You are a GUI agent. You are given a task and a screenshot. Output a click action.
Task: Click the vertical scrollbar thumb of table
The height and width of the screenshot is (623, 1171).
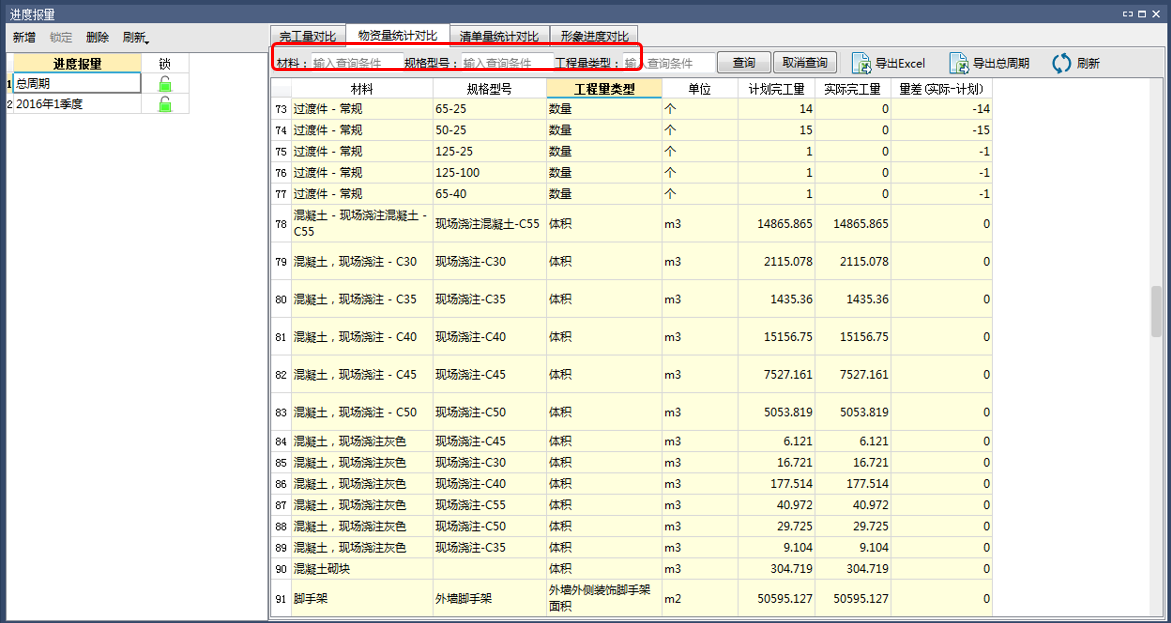pyautogui.click(x=1157, y=311)
